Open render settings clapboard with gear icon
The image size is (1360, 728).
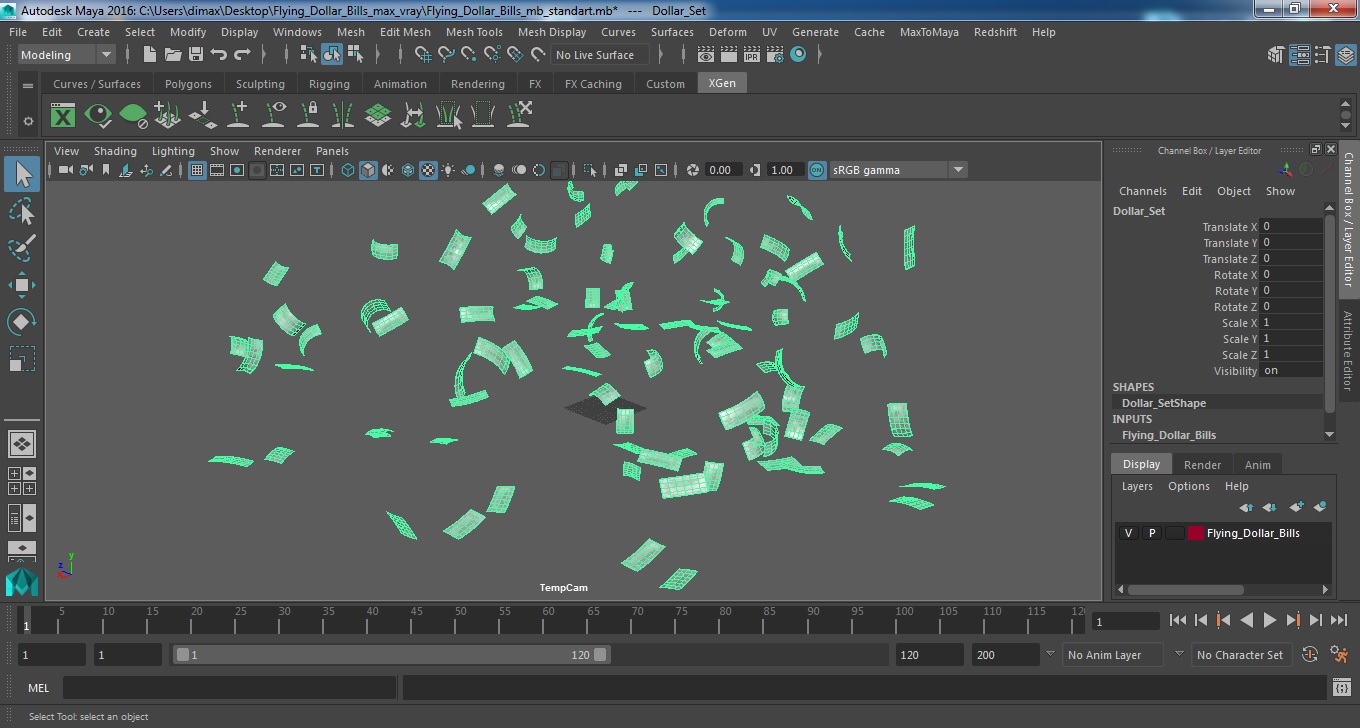[x=775, y=55]
